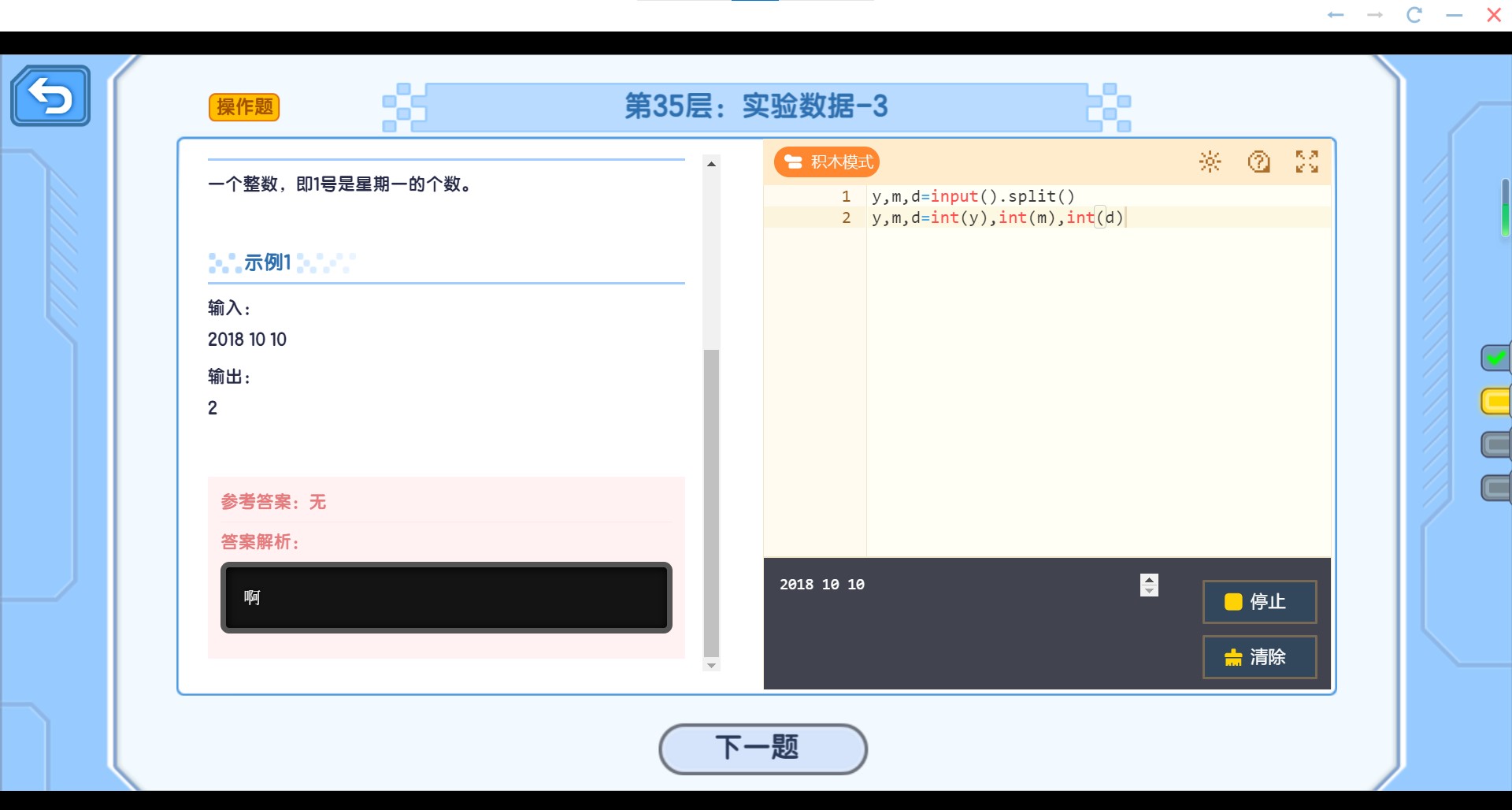Click the 答案解析： label

point(260,542)
